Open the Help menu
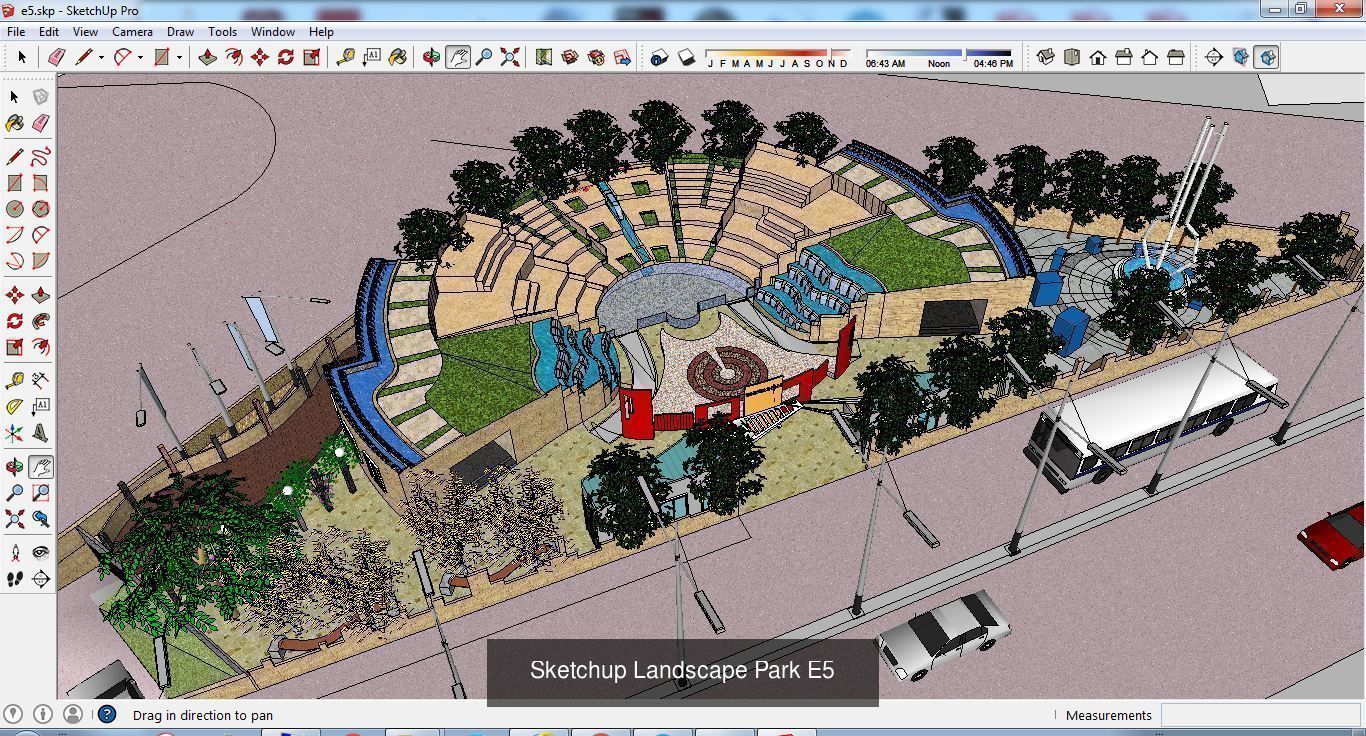 click(321, 31)
